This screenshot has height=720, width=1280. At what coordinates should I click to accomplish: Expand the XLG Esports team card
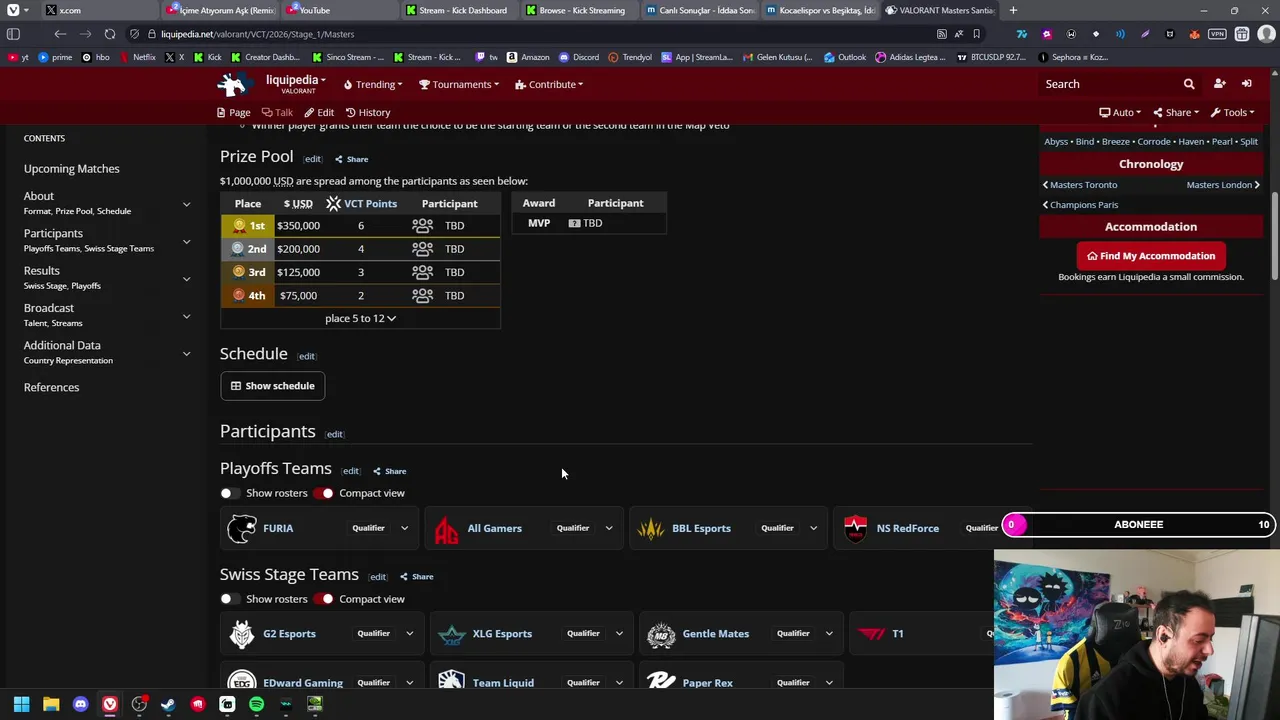tap(619, 634)
